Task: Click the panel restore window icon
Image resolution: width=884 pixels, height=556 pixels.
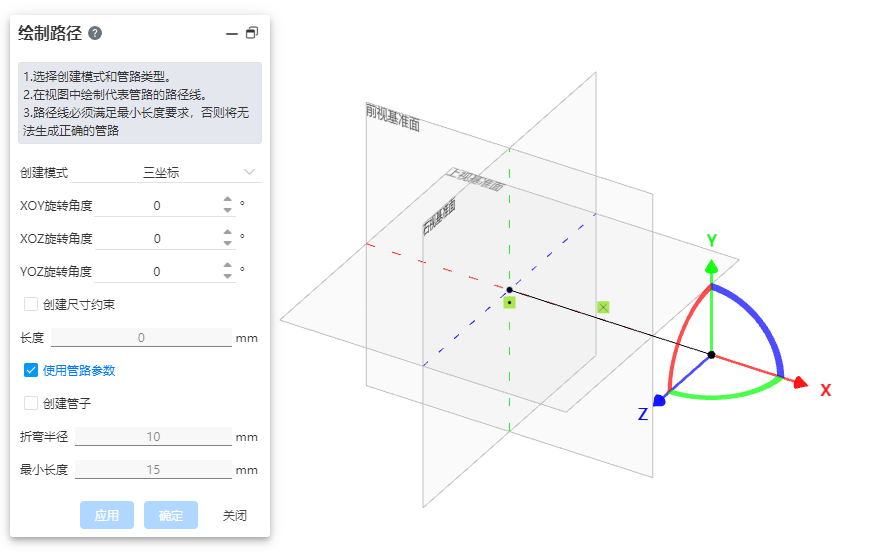Action: click(x=252, y=33)
